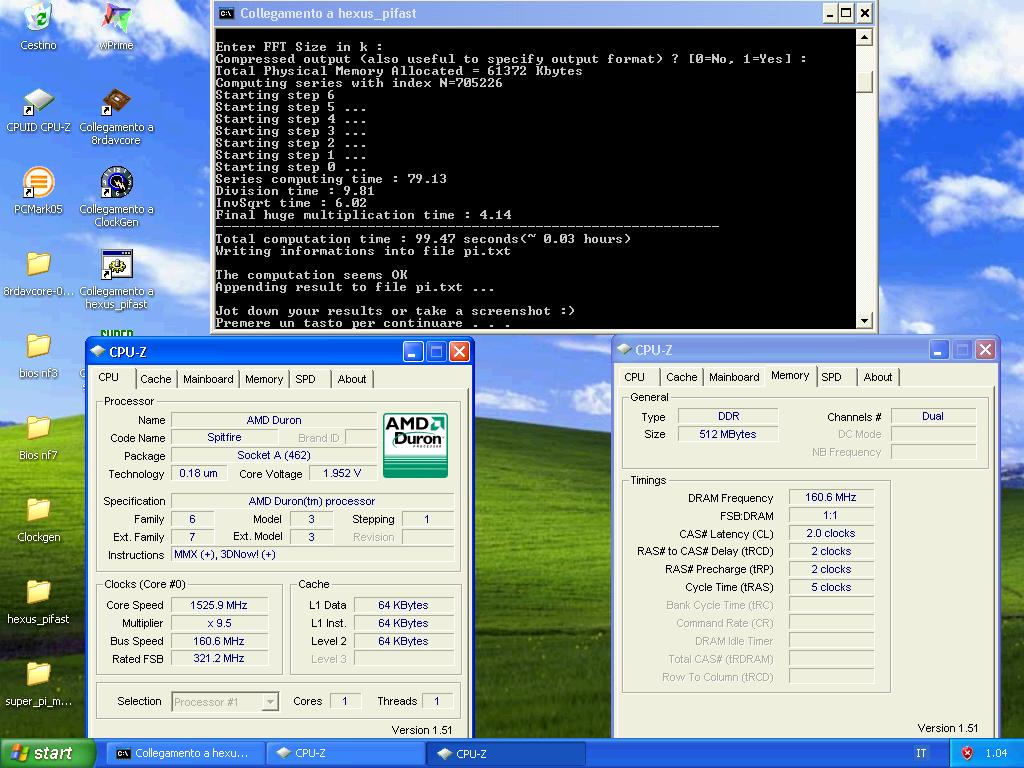Activate the second CPU-Z taskbar button
1024x768 pixels.
[506, 753]
